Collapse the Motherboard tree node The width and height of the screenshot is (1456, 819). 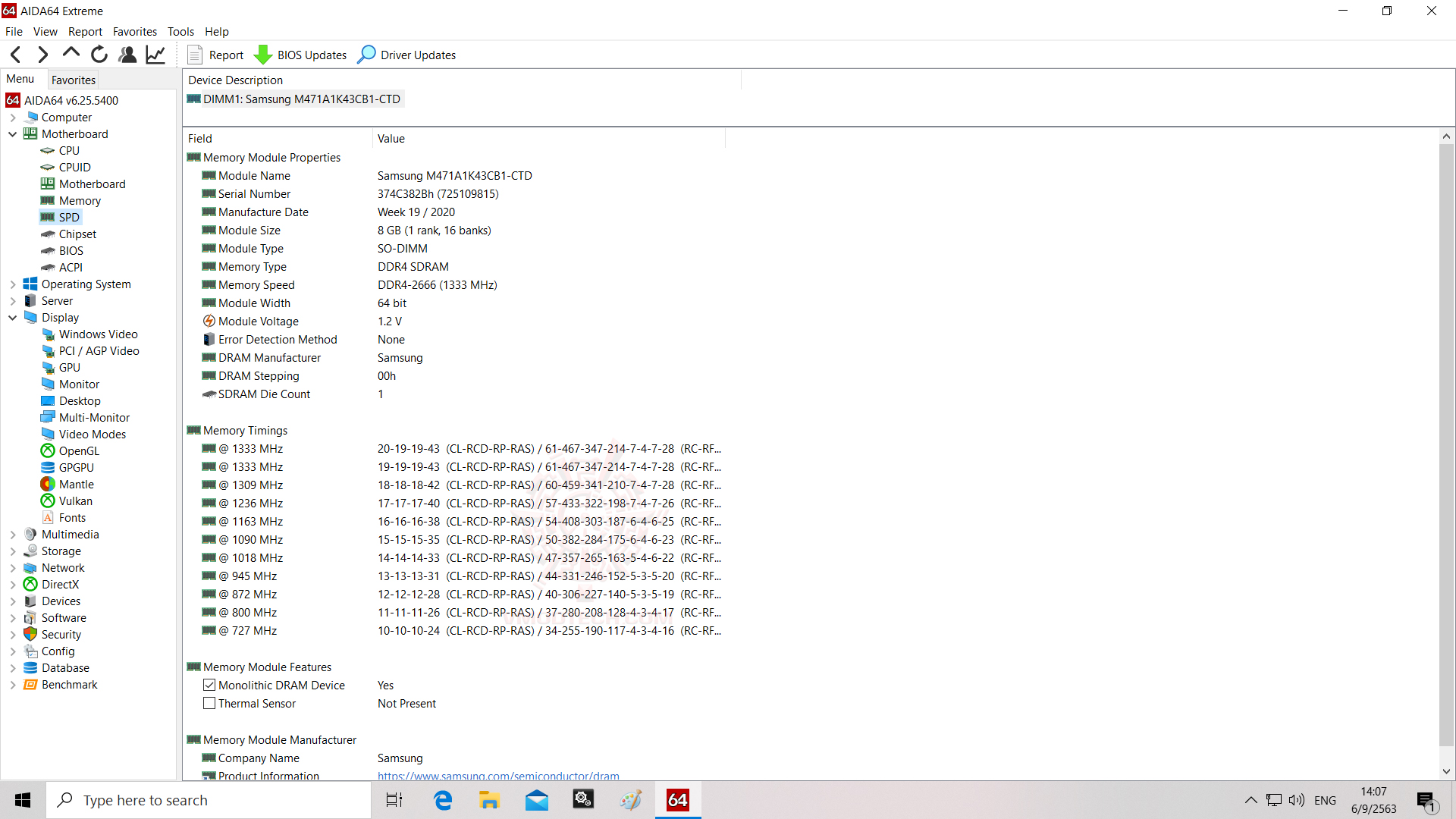coord(13,134)
